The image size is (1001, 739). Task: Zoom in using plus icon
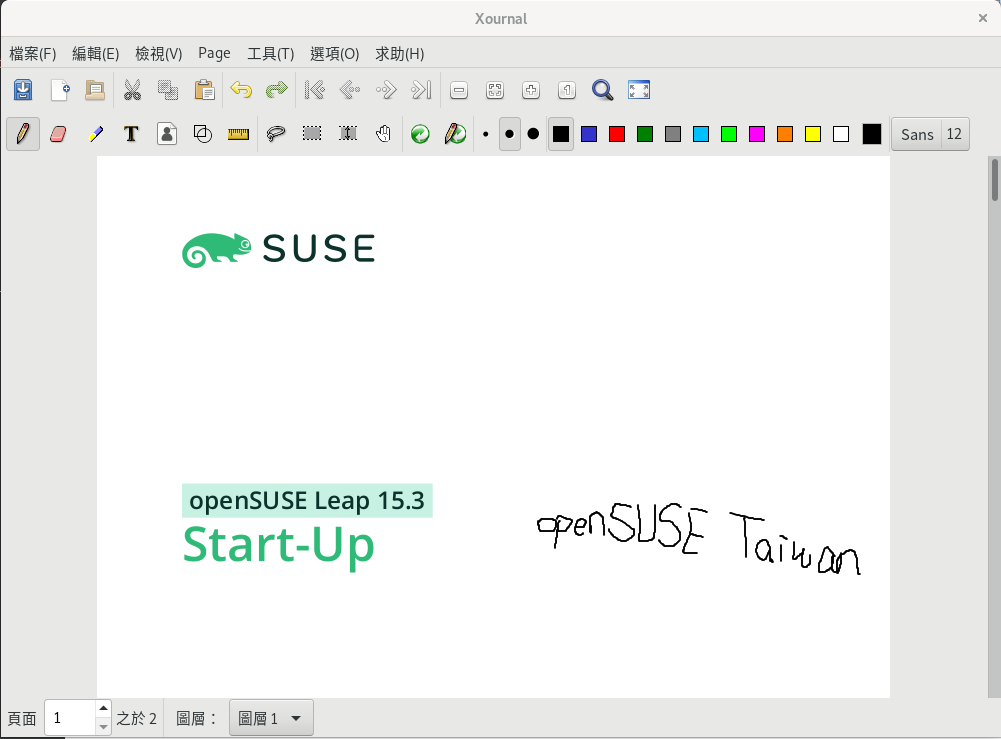click(x=531, y=90)
